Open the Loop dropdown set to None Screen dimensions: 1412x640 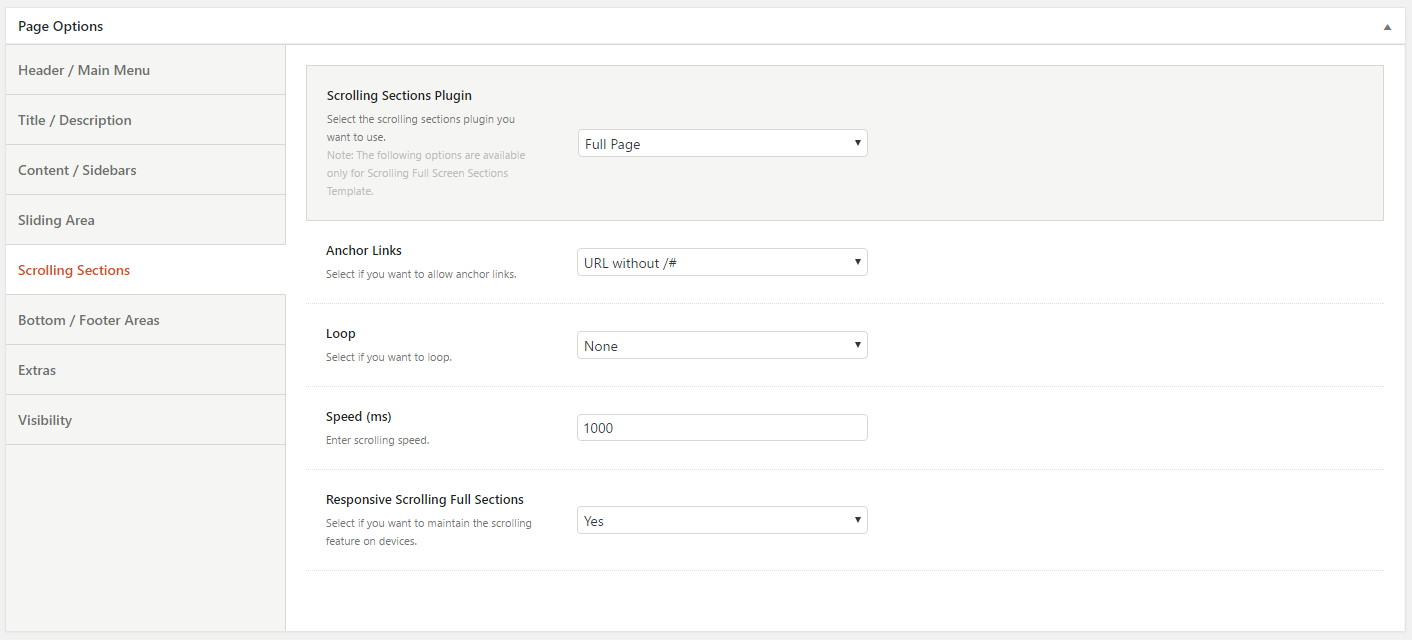722,346
